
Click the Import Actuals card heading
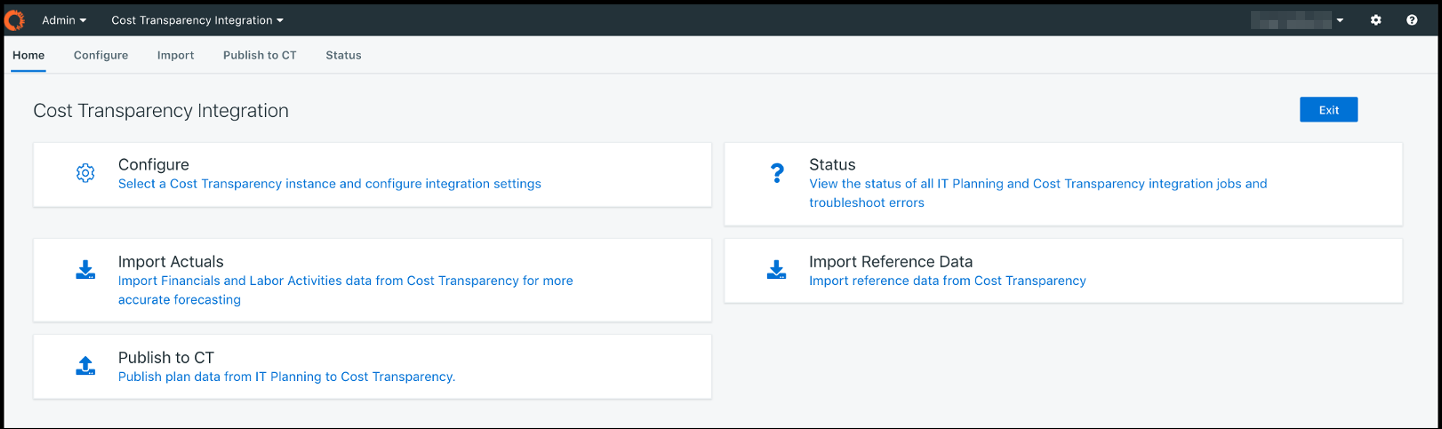(171, 262)
